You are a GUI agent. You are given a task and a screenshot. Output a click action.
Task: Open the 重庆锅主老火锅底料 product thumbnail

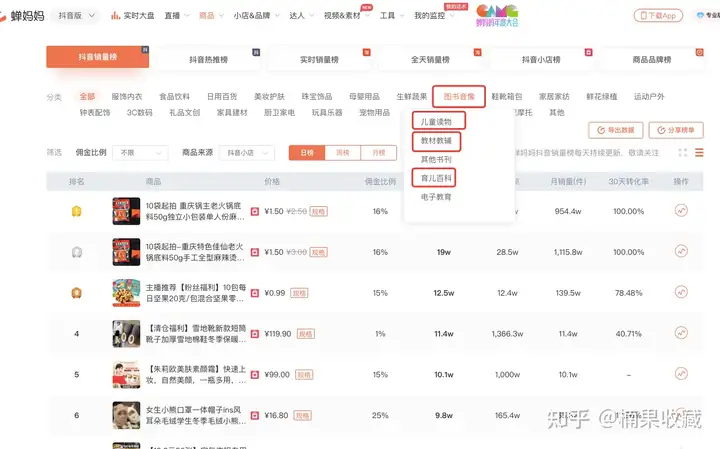pyautogui.click(x=126, y=211)
